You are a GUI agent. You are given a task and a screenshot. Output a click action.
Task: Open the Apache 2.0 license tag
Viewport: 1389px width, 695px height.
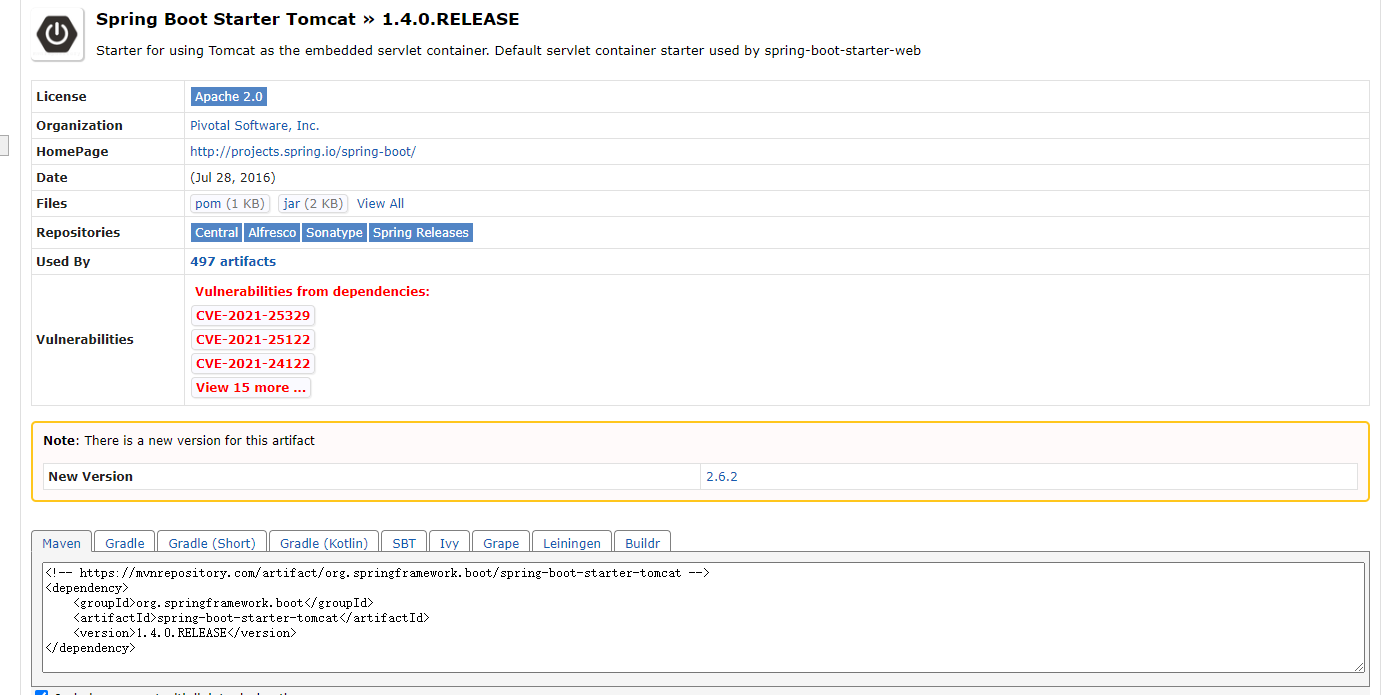pos(229,97)
